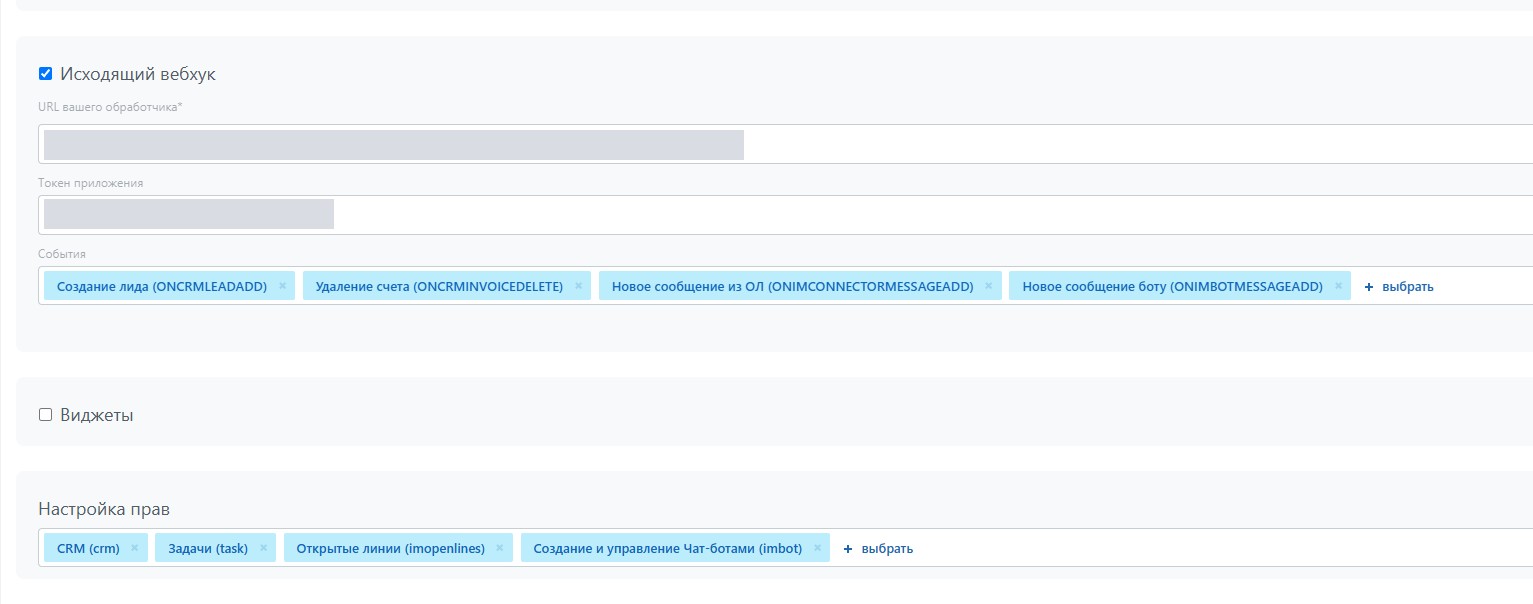Click the 'URL вашего обработчика*' field label

pos(110,107)
